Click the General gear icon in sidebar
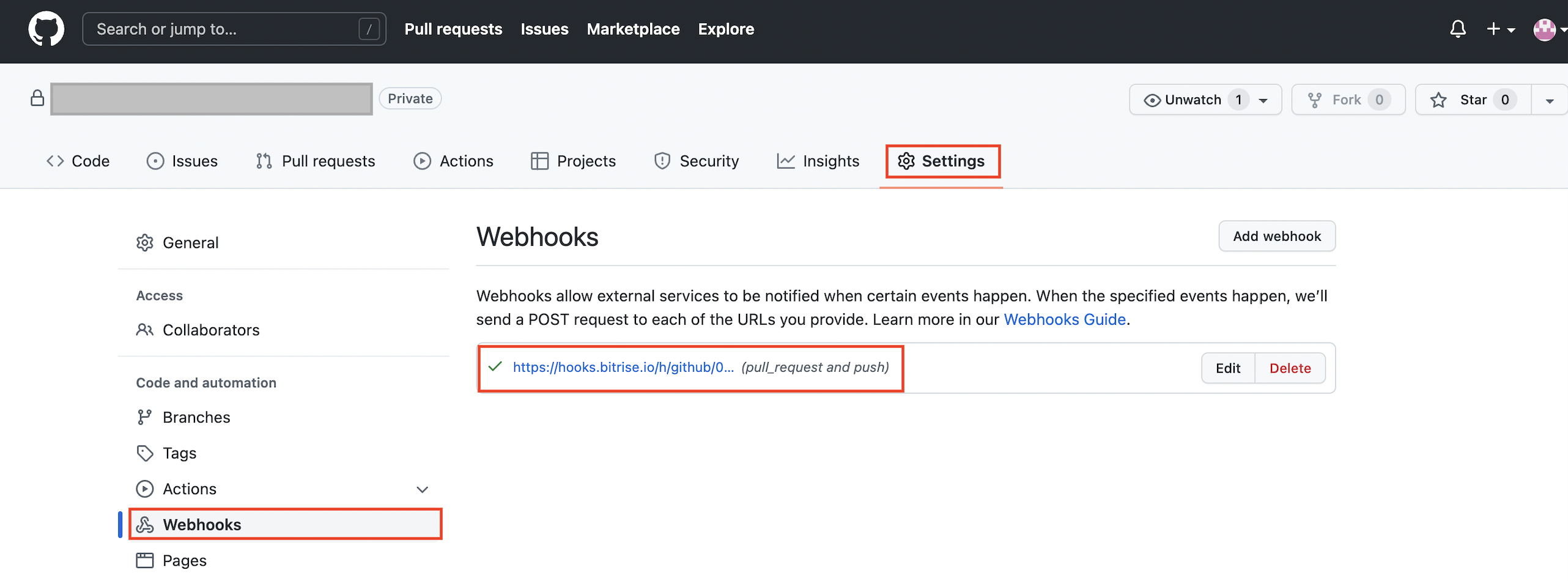This screenshot has width=1568, height=581. (145, 243)
